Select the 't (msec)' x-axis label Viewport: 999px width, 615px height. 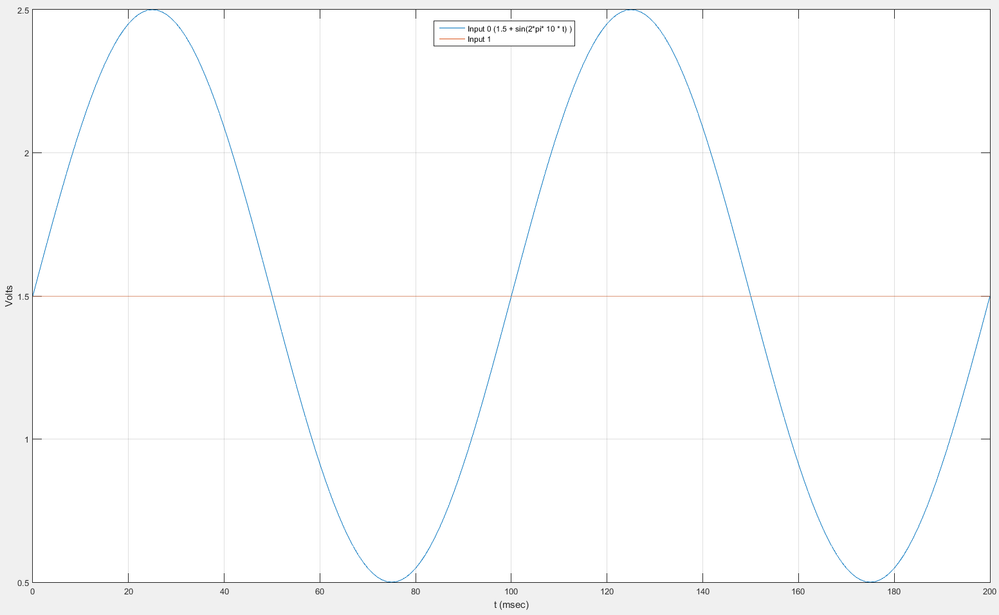(511, 605)
